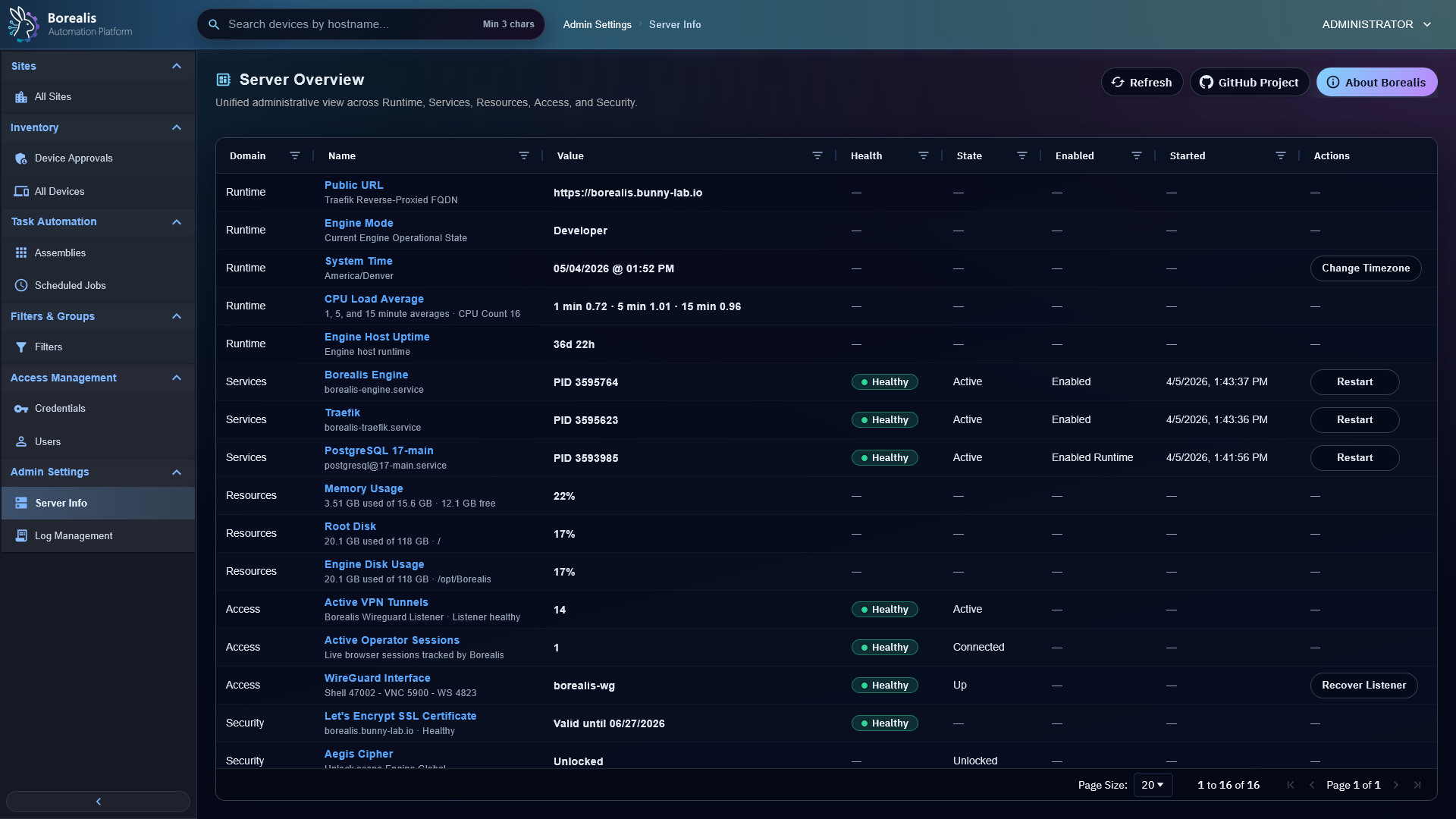This screenshot has width=1456, height=819.
Task: Click the Server Info breadcrumb
Action: click(675, 24)
